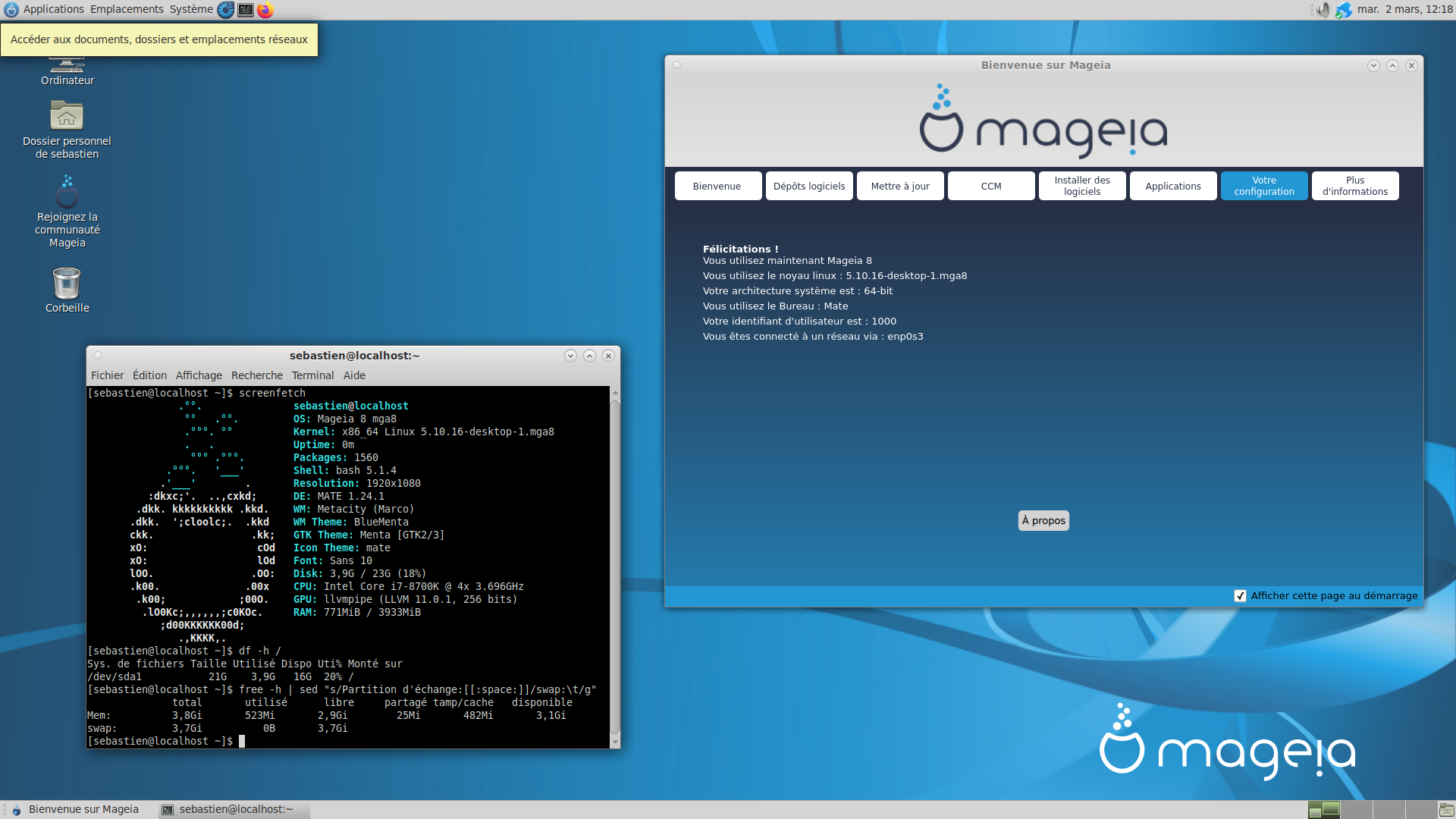Click 'Vous utilisez le Bureau : Mate'

[x=776, y=306]
